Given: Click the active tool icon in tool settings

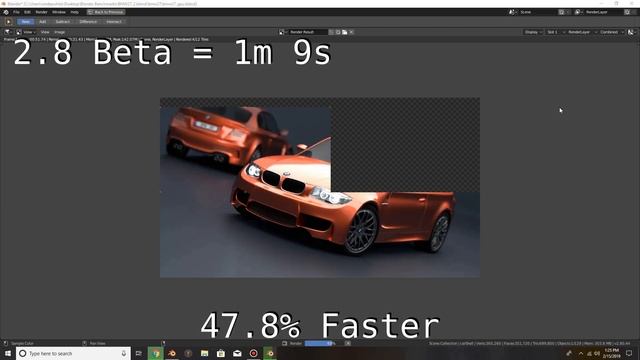Looking at the screenshot, I should pyautogui.click(x=8, y=22).
